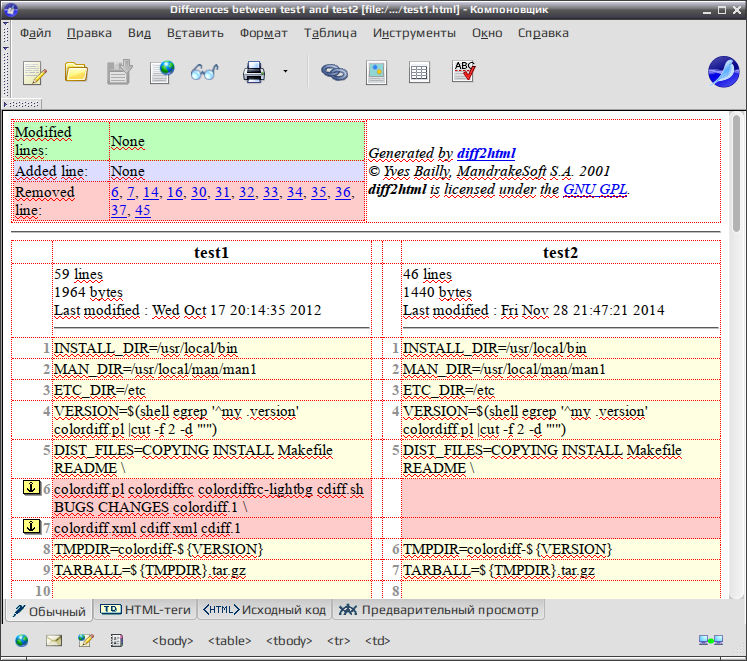
Task: Click removed line link 33
Action: pyautogui.click(x=271, y=192)
